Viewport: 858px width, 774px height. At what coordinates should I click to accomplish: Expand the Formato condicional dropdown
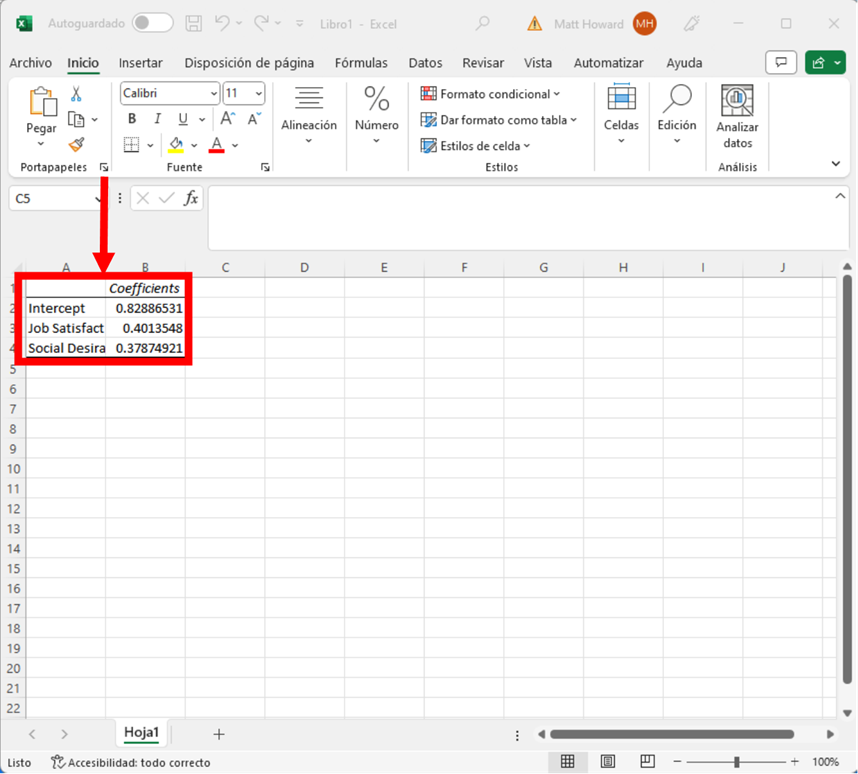click(490, 94)
